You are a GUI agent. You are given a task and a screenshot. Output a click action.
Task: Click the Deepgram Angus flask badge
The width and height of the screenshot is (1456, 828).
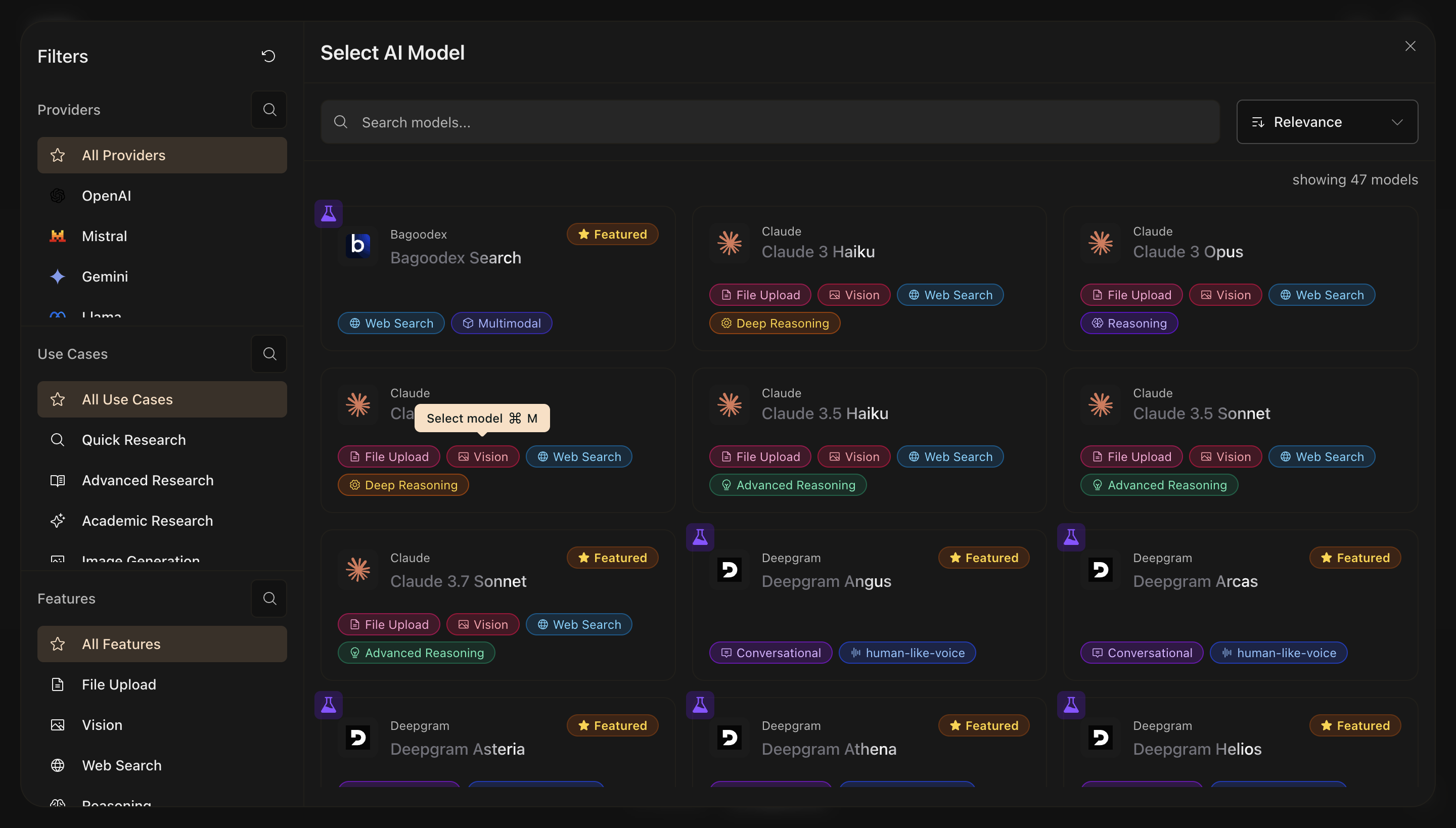coord(700,537)
